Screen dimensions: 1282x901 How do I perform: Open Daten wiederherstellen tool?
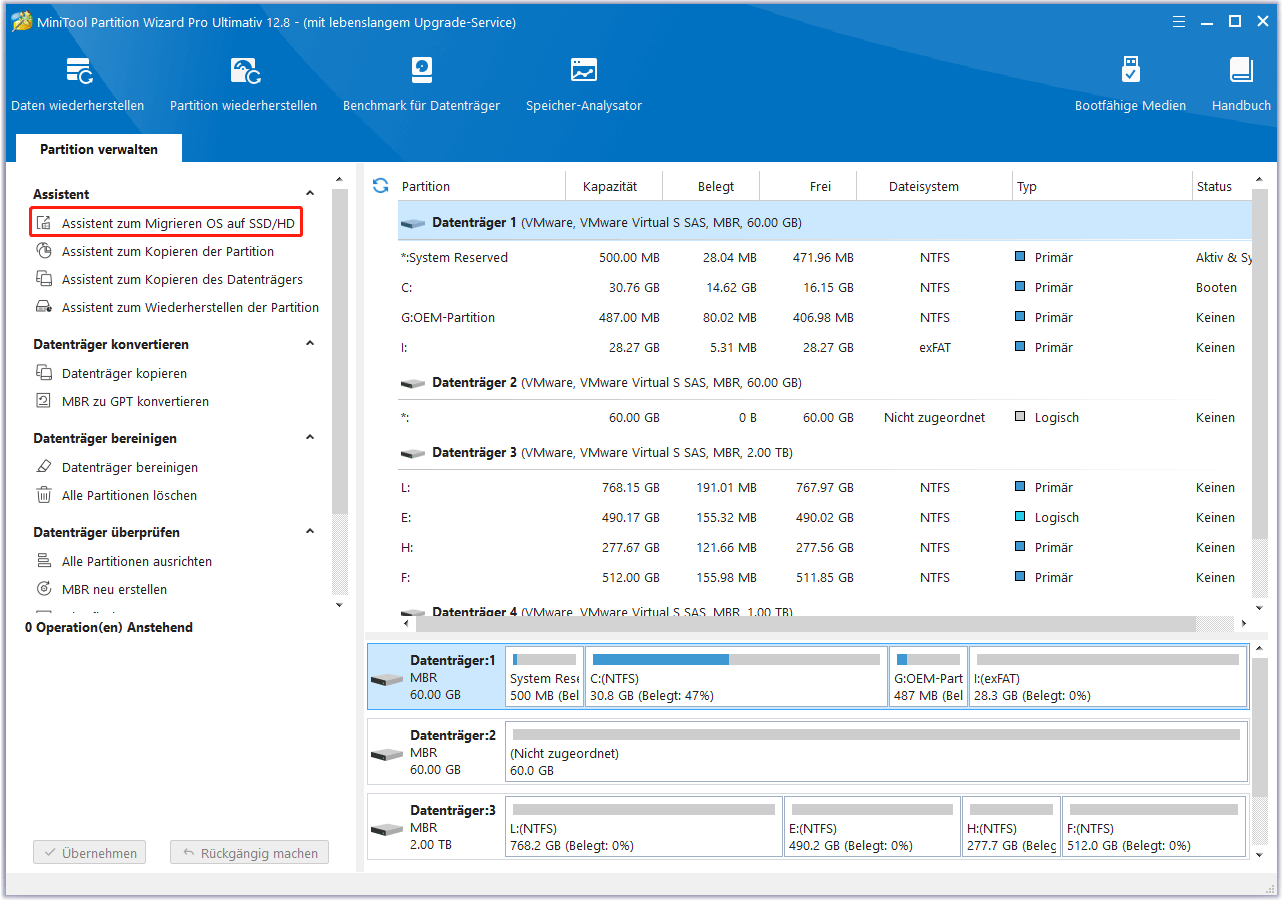coord(77,84)
